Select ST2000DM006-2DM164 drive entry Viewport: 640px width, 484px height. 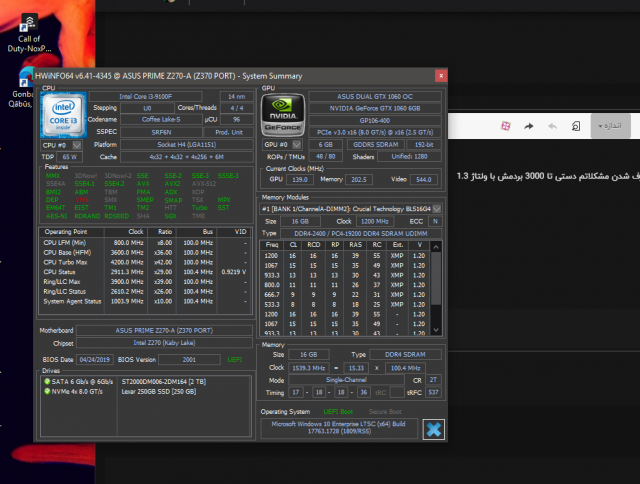click(x=164, y=382)
